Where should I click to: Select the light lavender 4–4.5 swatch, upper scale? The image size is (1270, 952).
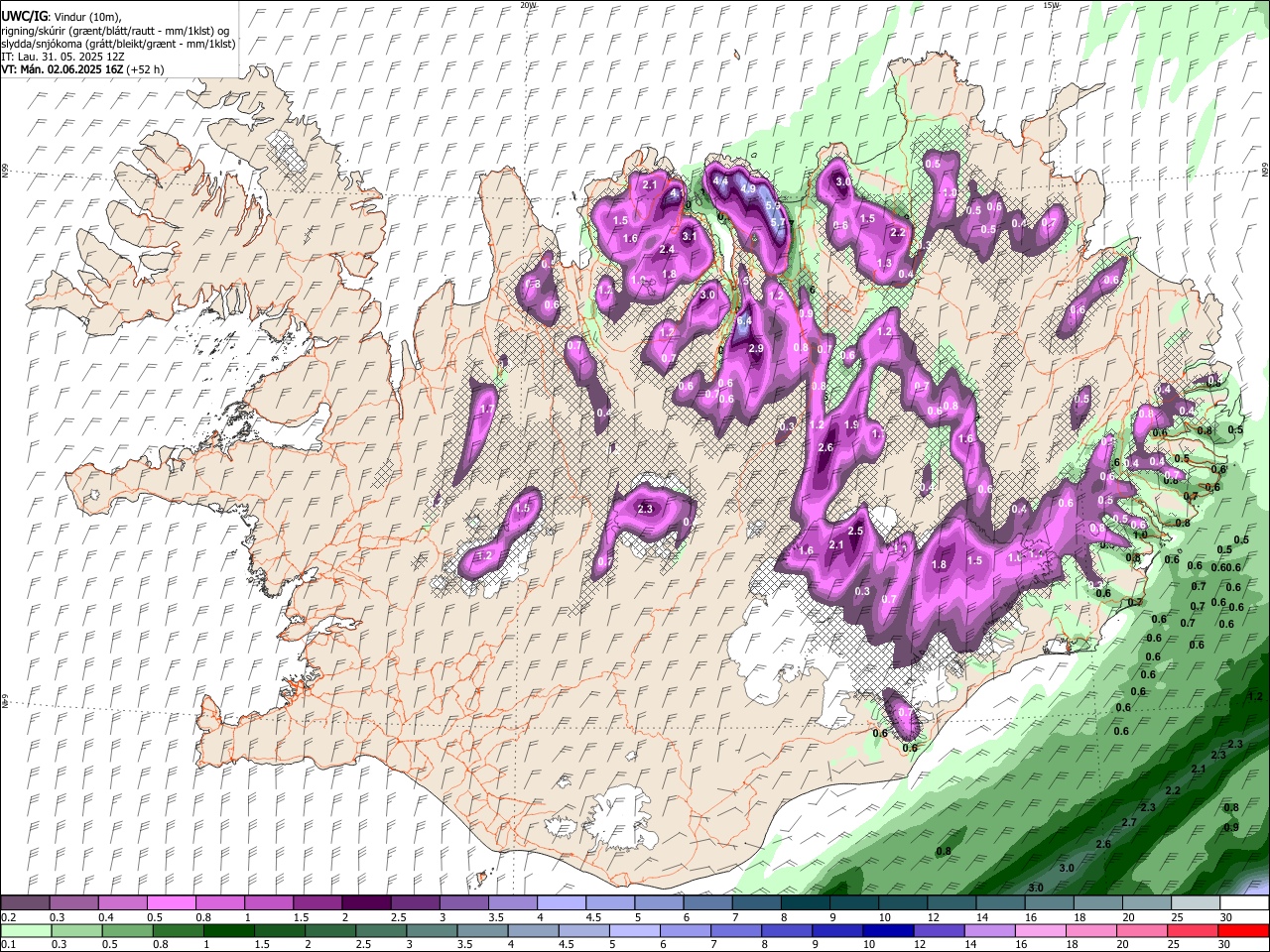(x=561, y=902)
